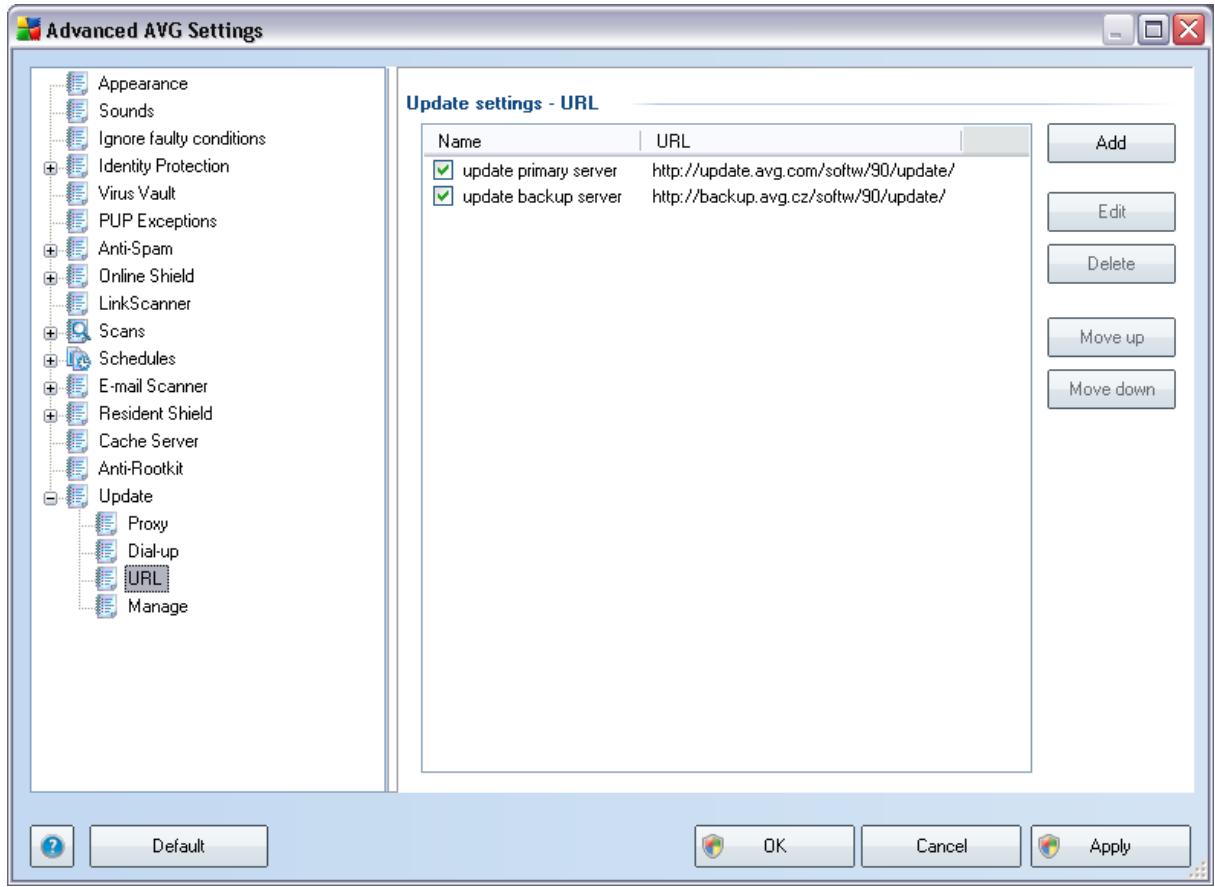
Task: Uncheck the update primary server checkbox
Action: coord(443,171)
